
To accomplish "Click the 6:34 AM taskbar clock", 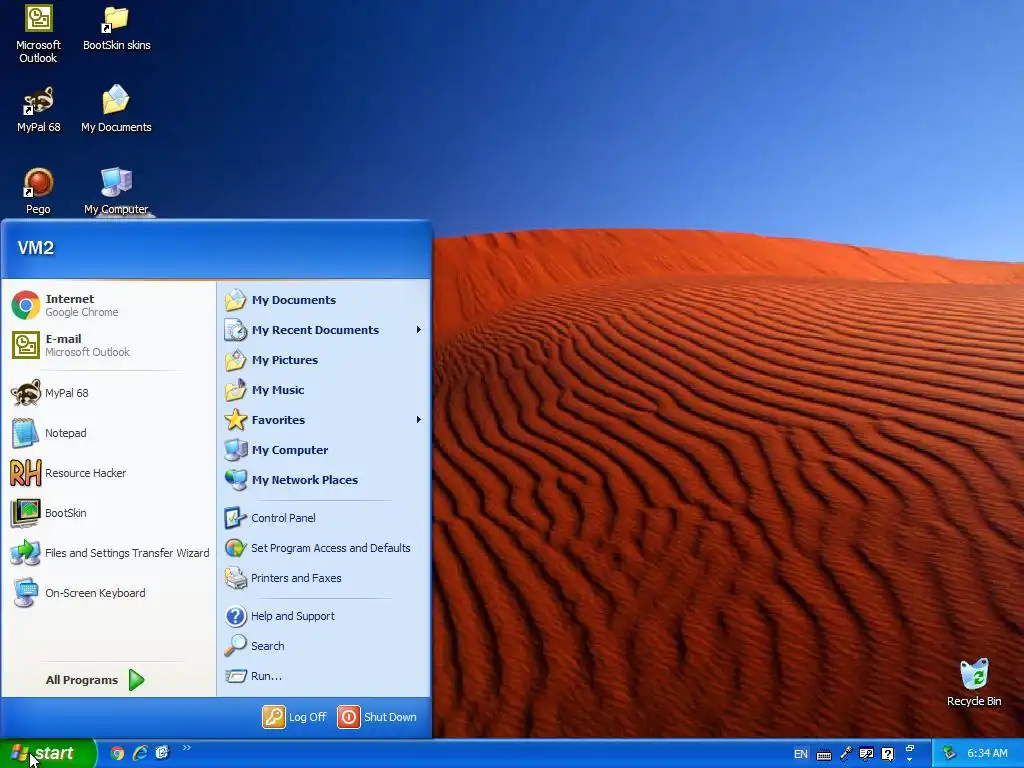I will (987, 754).
